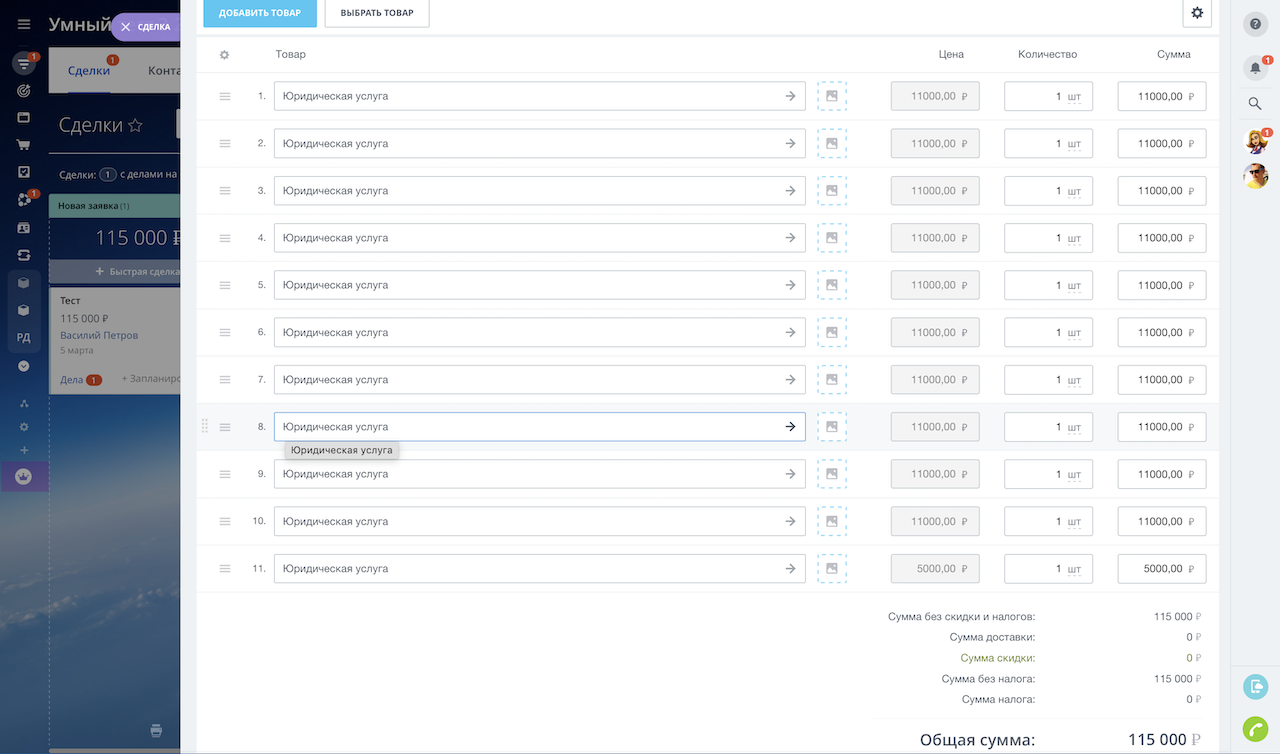Viewport: 1280px width, 754px height.
Task: Open the Дела link on Тест card
Action: (x=71, y=380)
